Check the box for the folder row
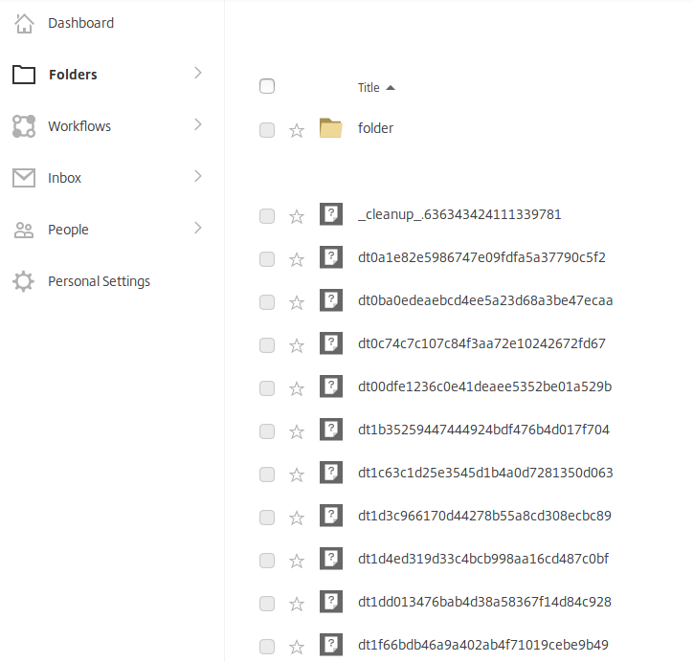 point(267,131)
